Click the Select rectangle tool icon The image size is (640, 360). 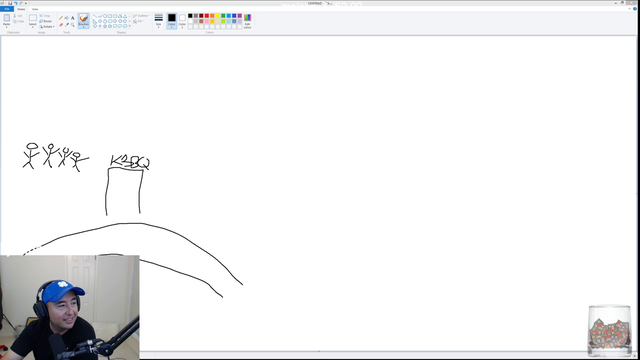pos(33,18)
